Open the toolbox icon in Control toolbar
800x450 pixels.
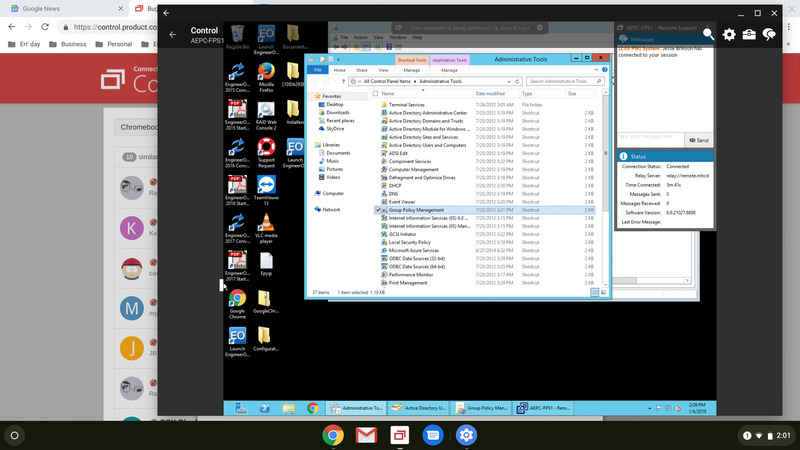749,34
